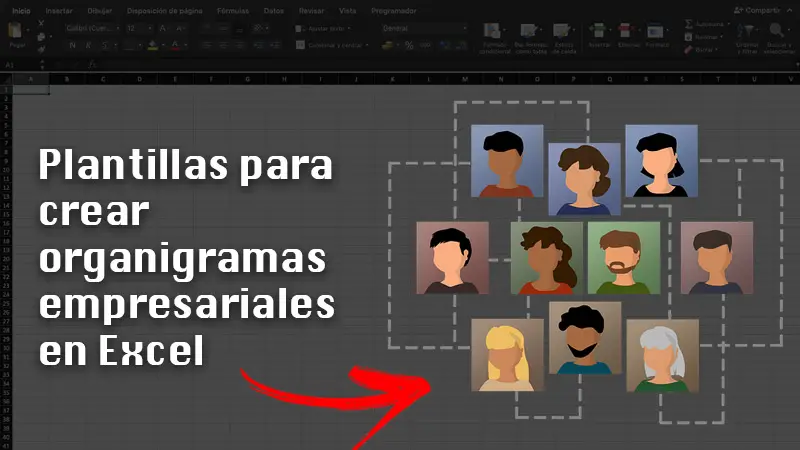Click the text orientation icon
Viewport: 800px width, 450px height.
258,29
